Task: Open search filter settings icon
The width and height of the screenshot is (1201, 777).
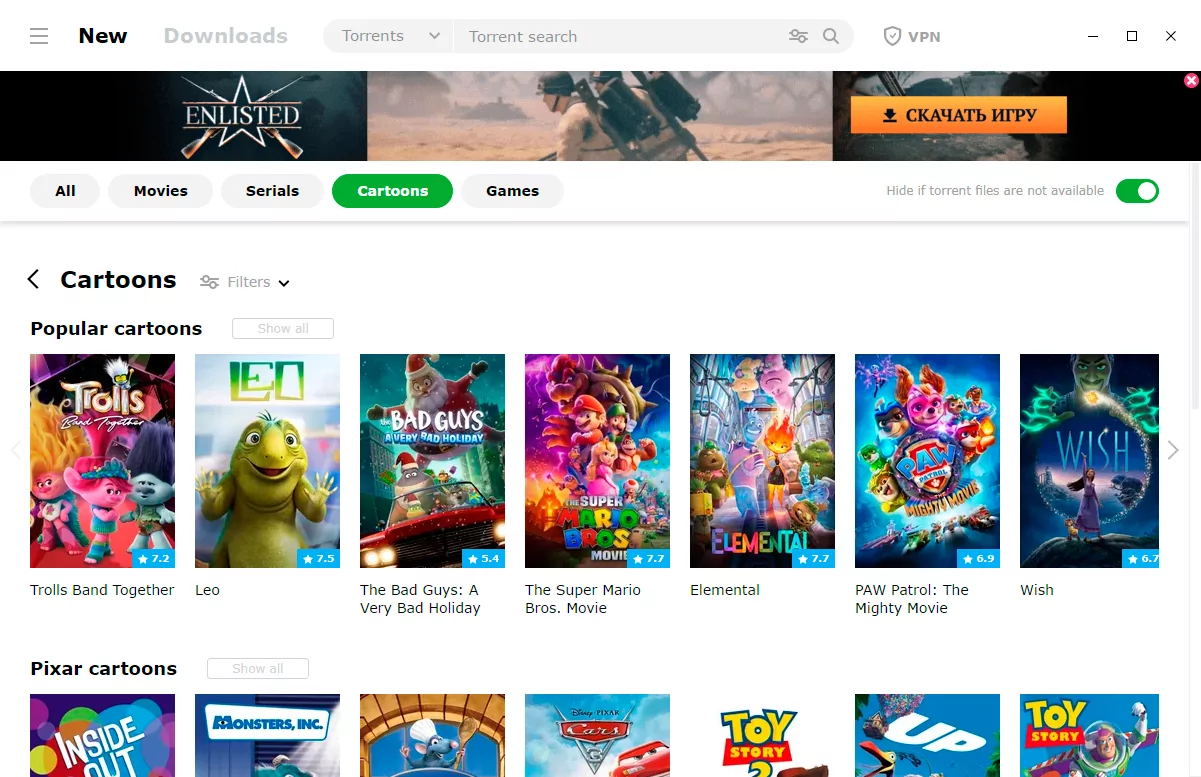Action: 798,36
